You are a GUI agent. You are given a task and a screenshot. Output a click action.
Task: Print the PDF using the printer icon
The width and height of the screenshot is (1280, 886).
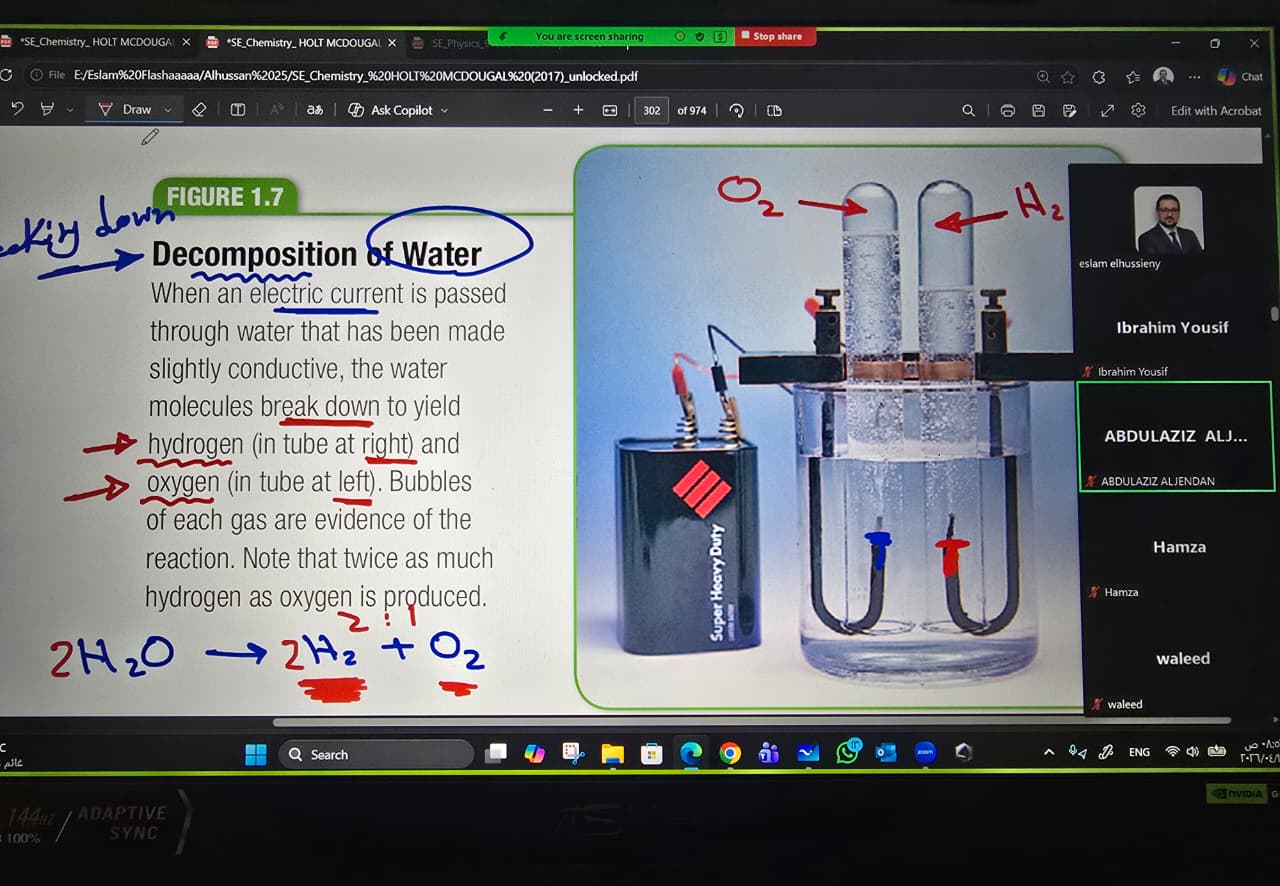tap(1007, 111)
